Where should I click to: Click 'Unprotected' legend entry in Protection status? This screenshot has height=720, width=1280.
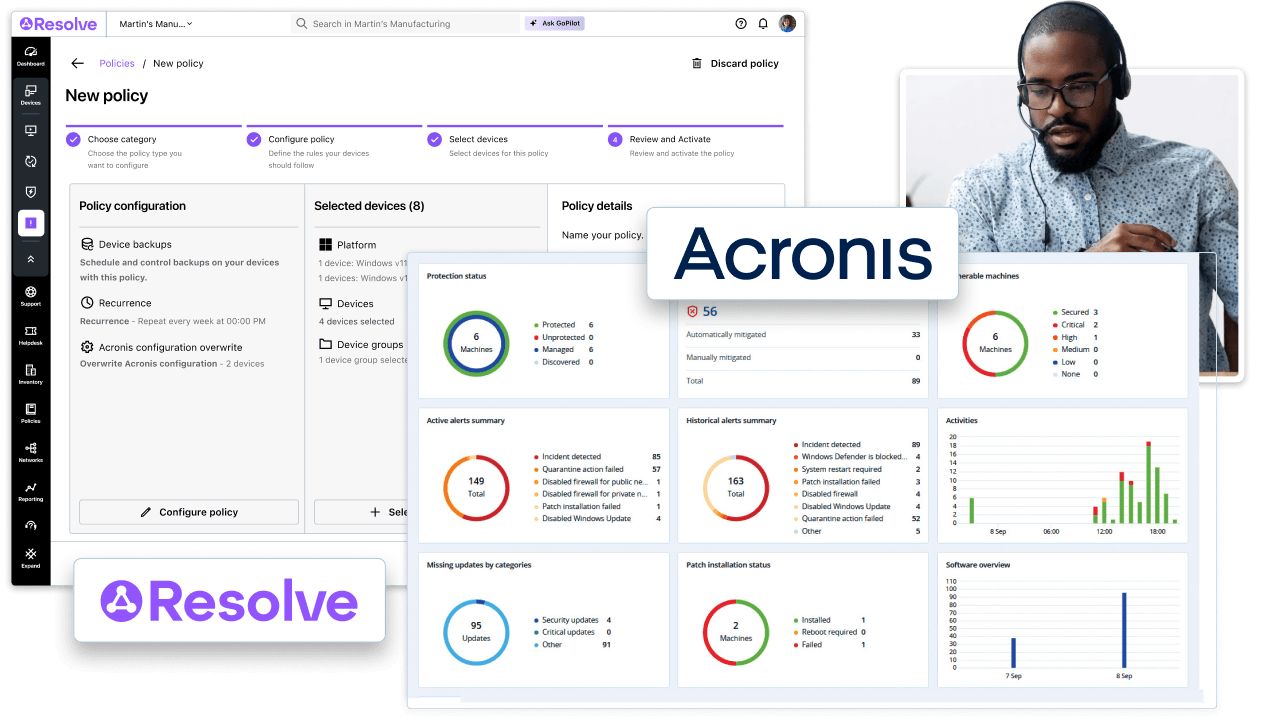coord(562,337)
